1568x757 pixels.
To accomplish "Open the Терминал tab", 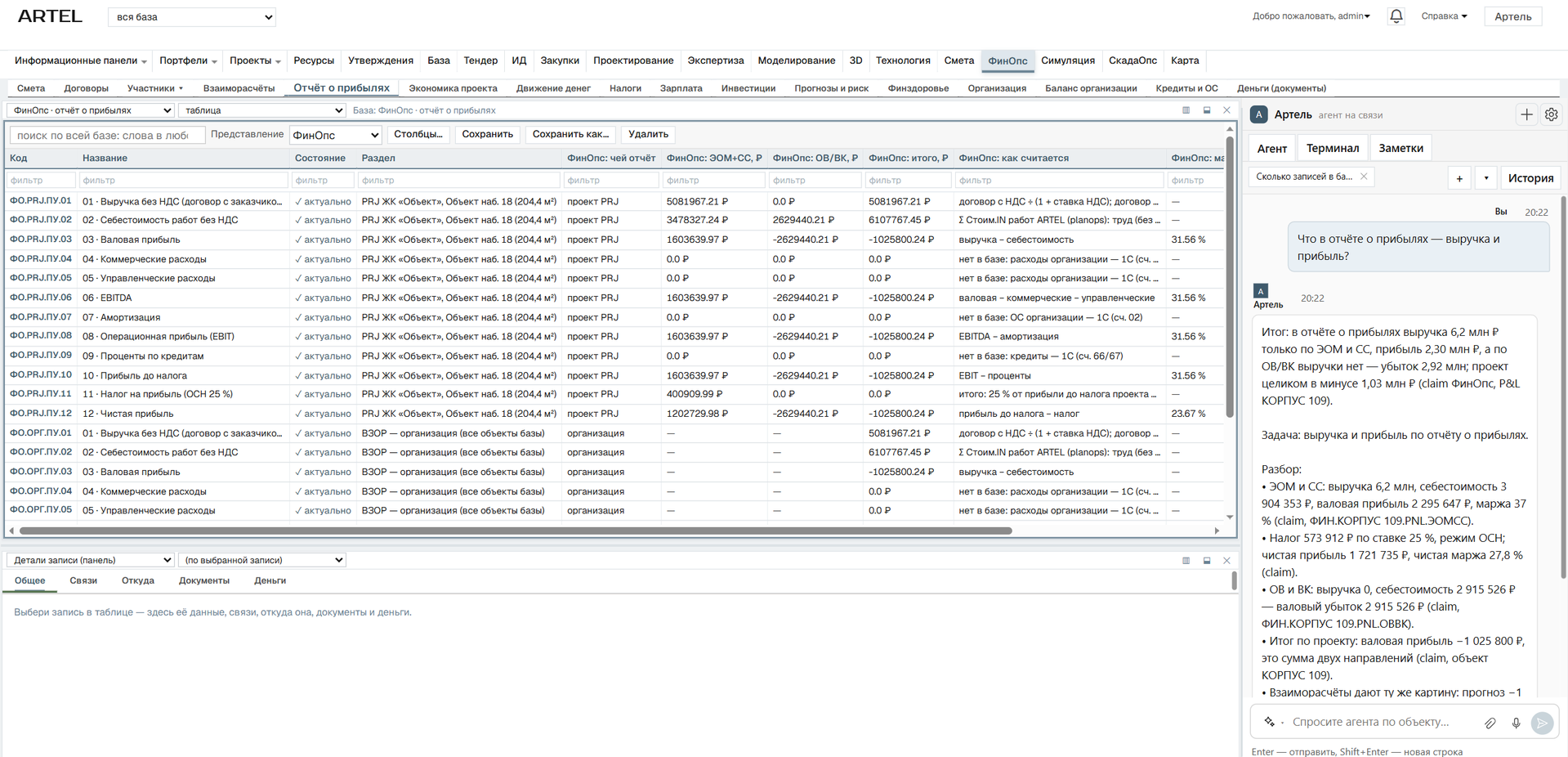I will 1332,148.
